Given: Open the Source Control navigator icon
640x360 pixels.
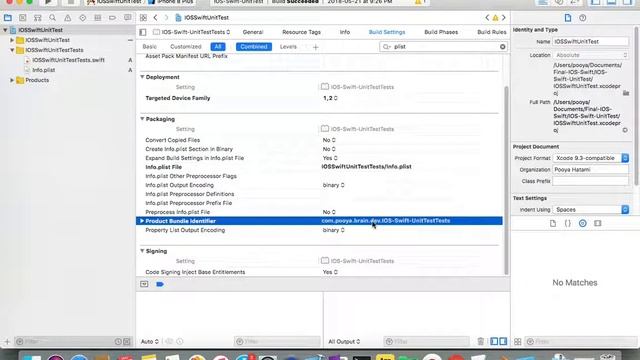Looking at the screenshot, I should (22, 18).
